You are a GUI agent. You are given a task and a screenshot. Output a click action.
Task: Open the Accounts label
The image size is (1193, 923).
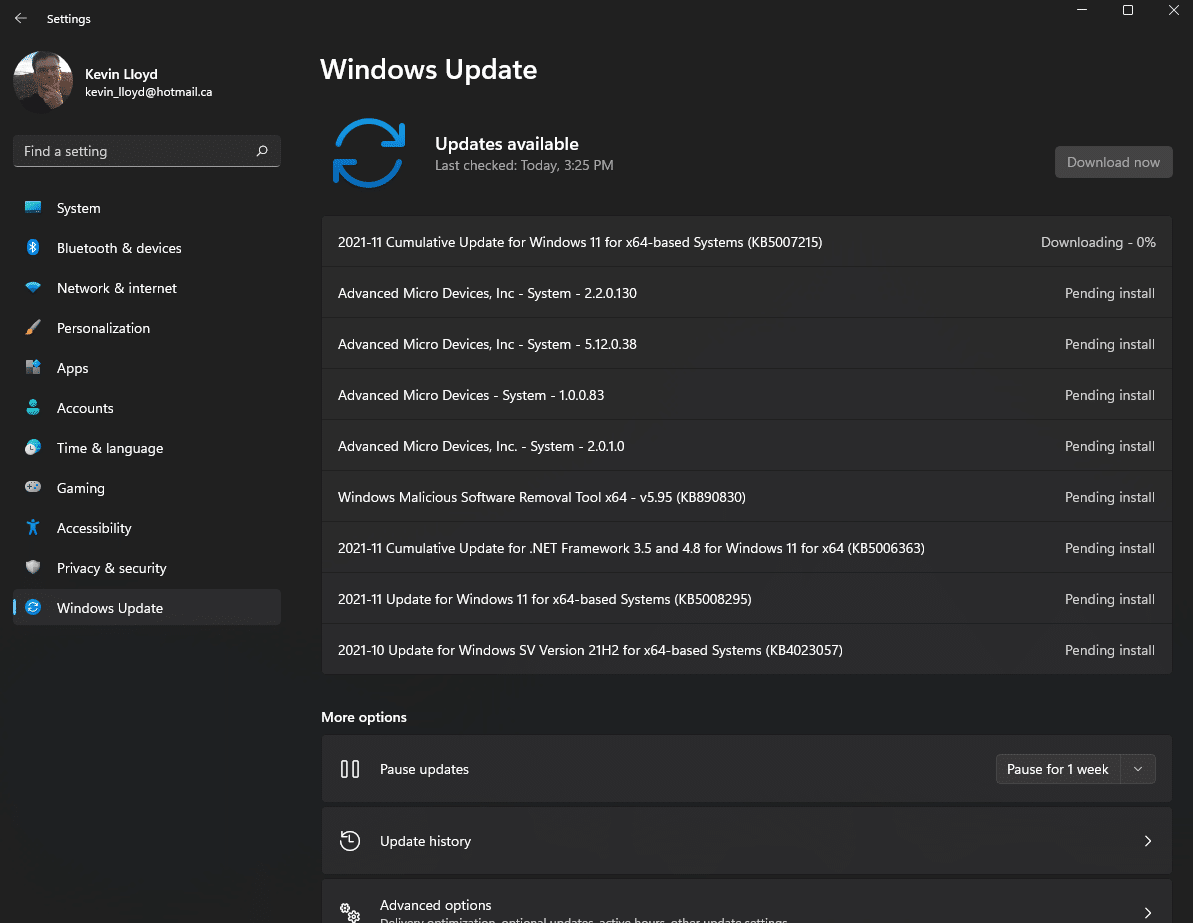(x=85, y=408)
